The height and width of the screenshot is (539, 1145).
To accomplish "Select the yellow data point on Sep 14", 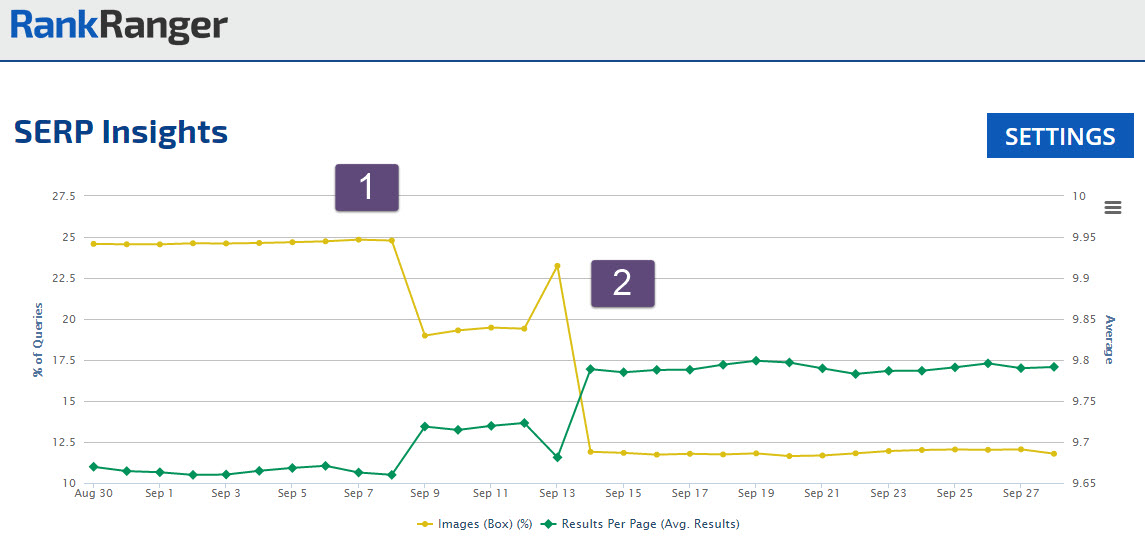I will tap(590, 452).
